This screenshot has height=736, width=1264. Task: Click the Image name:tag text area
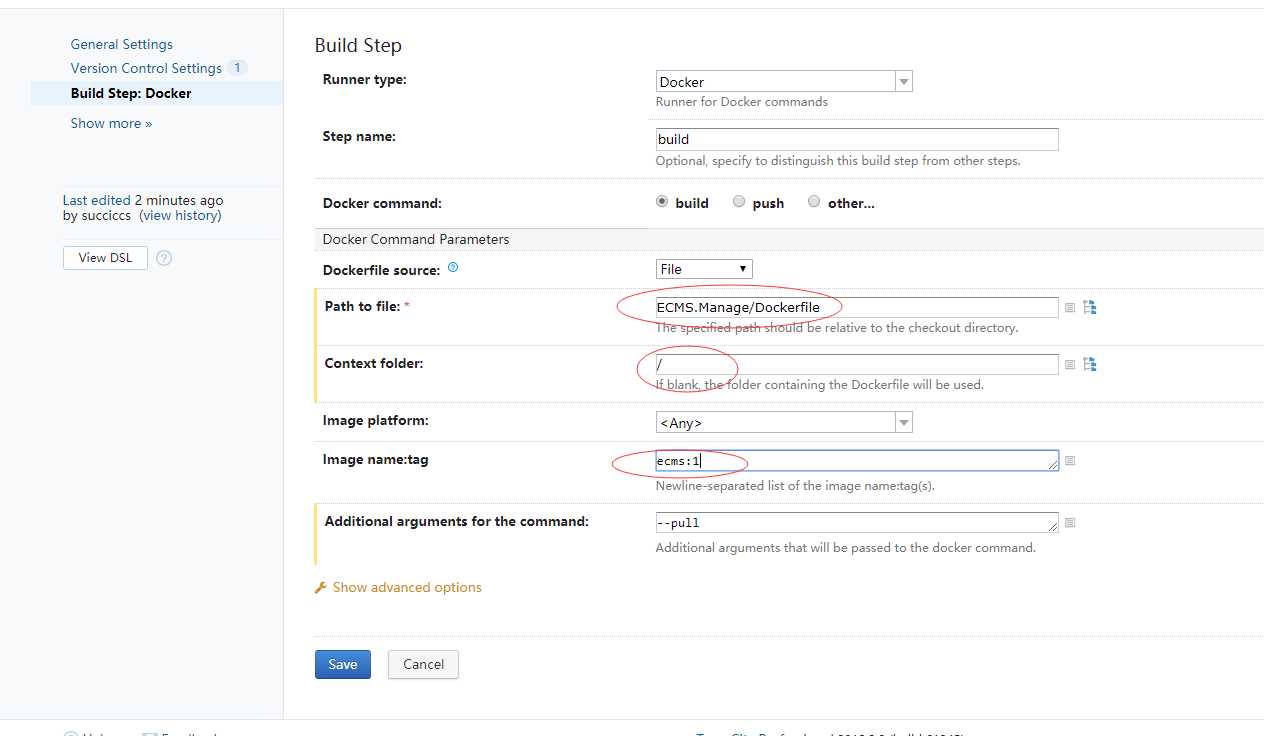857,461
